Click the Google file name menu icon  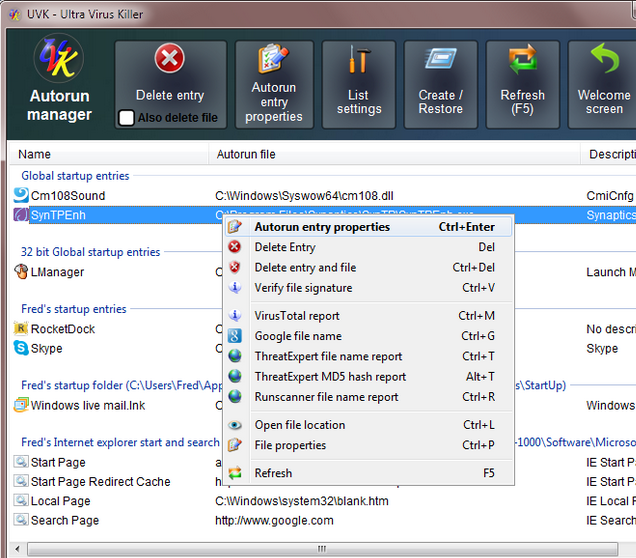tap(235, 336)
